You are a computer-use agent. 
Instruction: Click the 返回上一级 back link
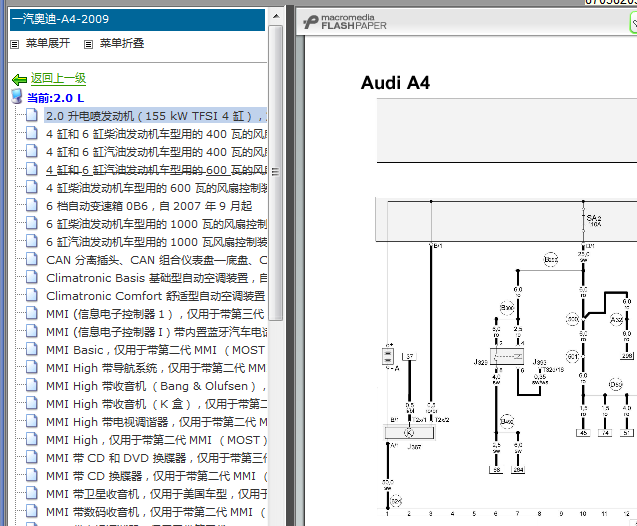coord(58,78)
